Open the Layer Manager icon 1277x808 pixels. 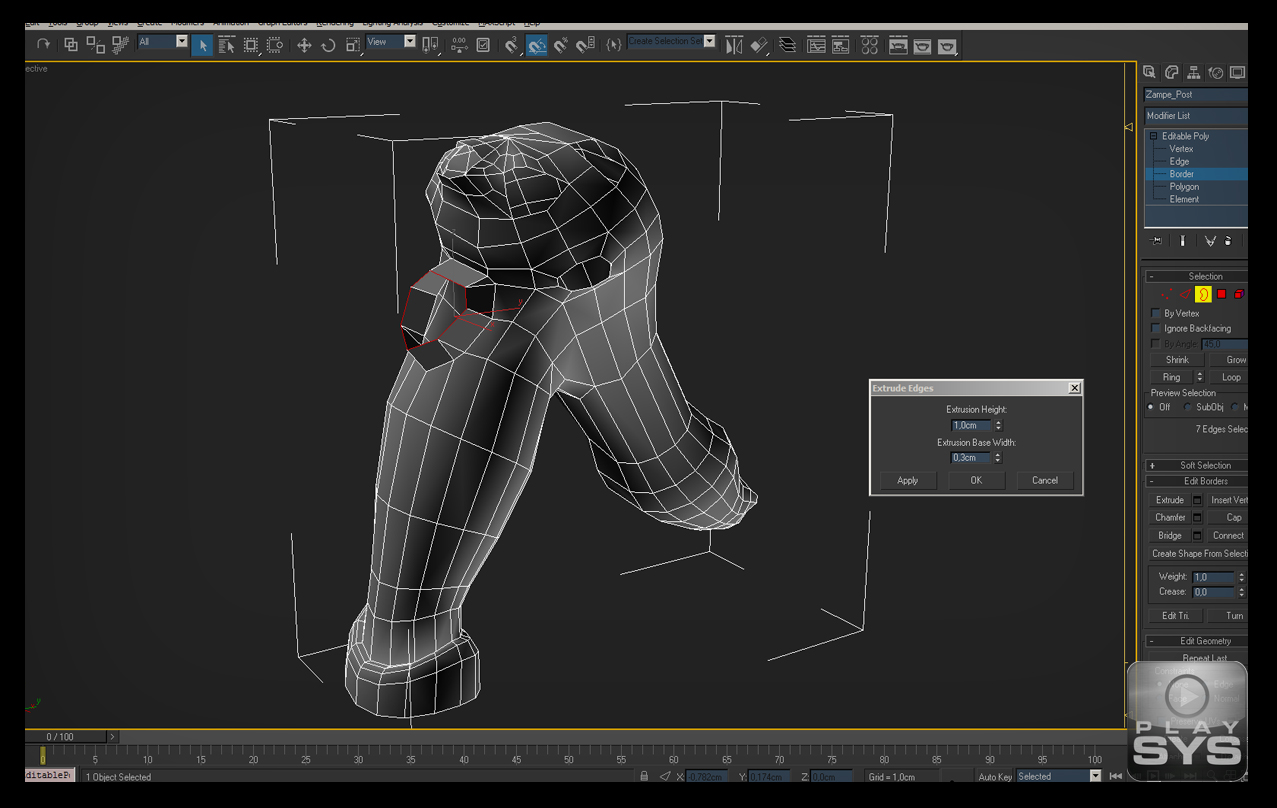(x=788, y=44)
